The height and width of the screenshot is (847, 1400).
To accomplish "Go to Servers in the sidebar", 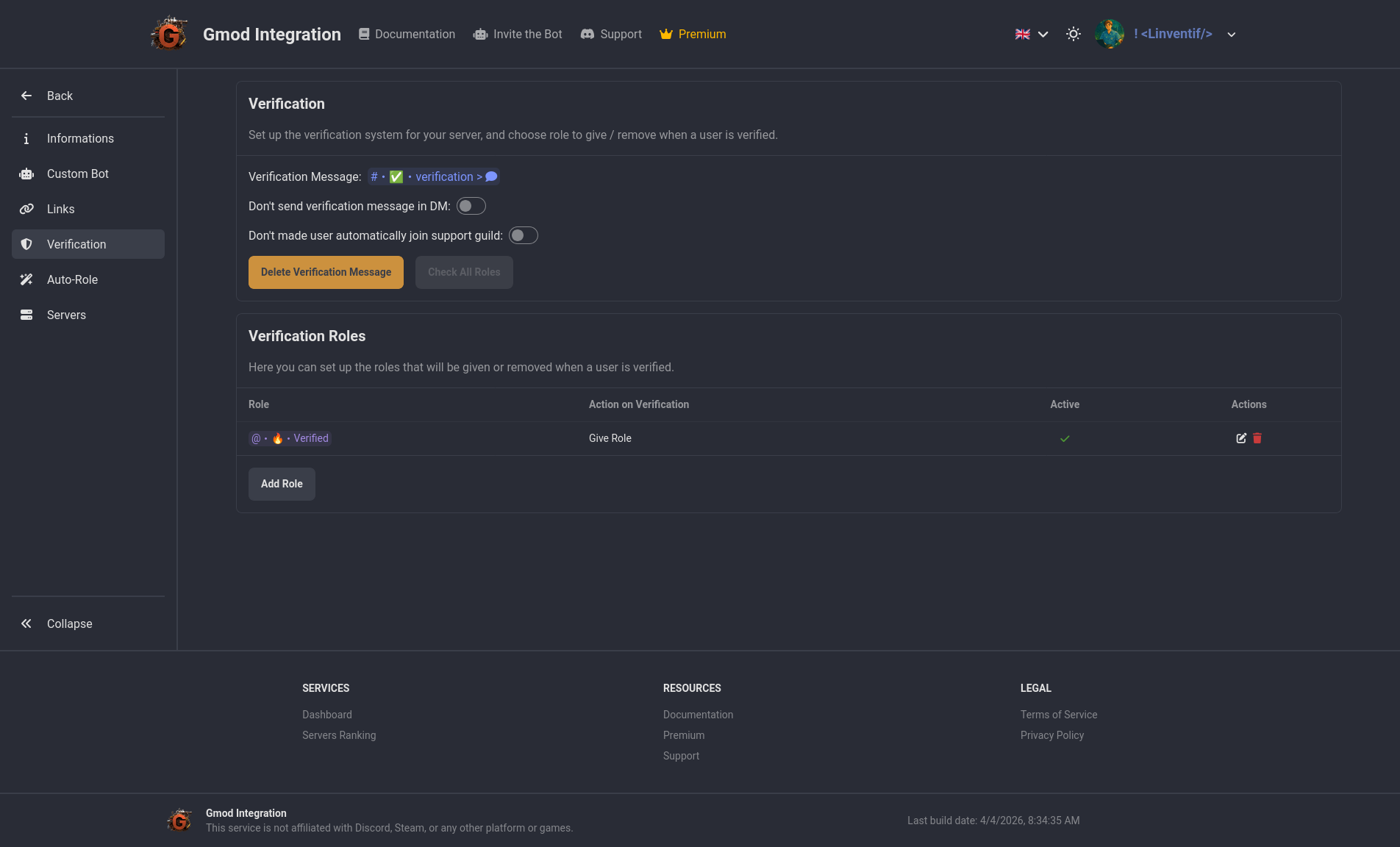I will point(66,315).
